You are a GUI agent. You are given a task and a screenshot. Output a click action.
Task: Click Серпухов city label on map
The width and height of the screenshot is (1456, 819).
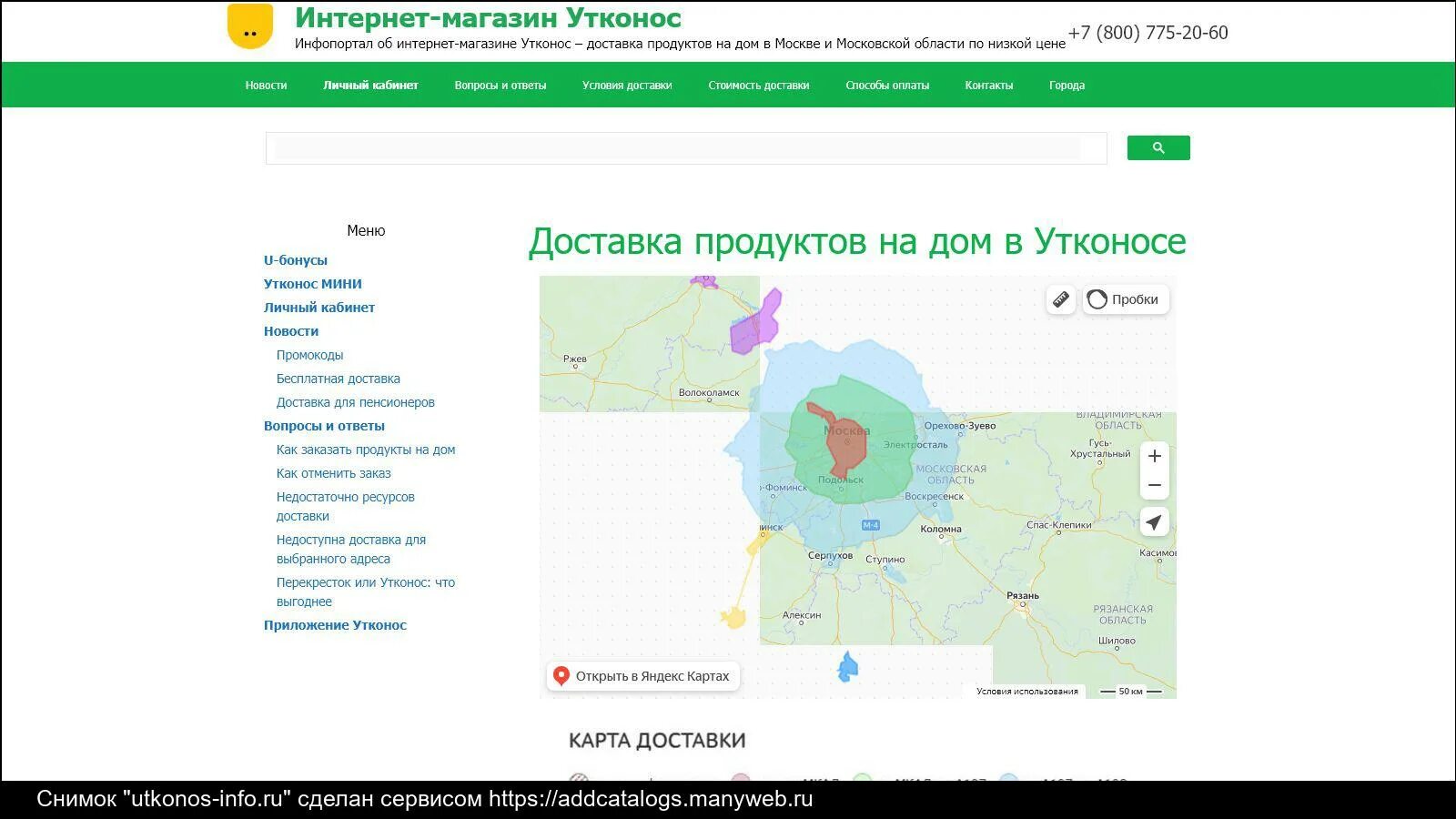tap(831, 555)
